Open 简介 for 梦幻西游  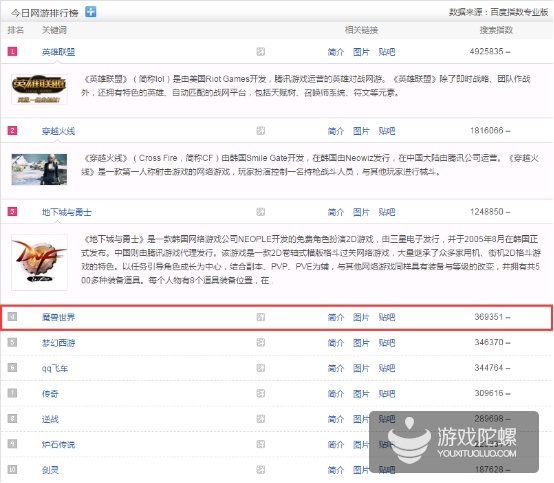[336, 342]
